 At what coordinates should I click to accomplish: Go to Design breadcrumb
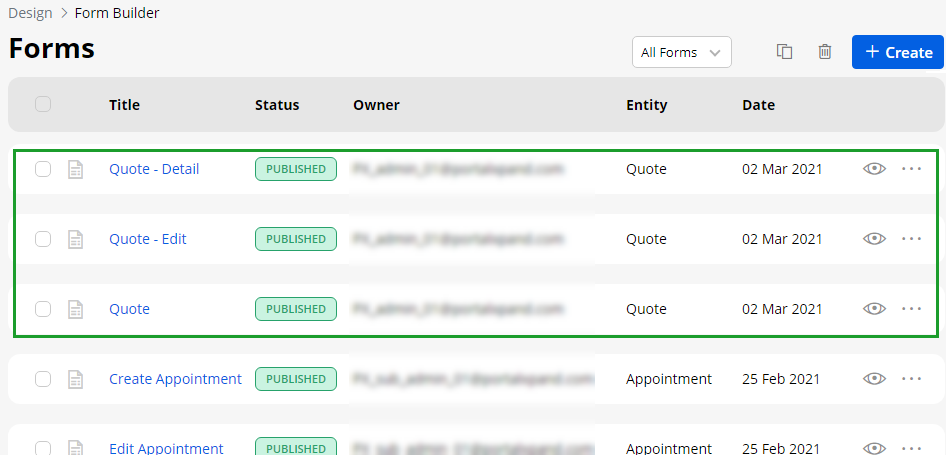[x=30, y=13]
